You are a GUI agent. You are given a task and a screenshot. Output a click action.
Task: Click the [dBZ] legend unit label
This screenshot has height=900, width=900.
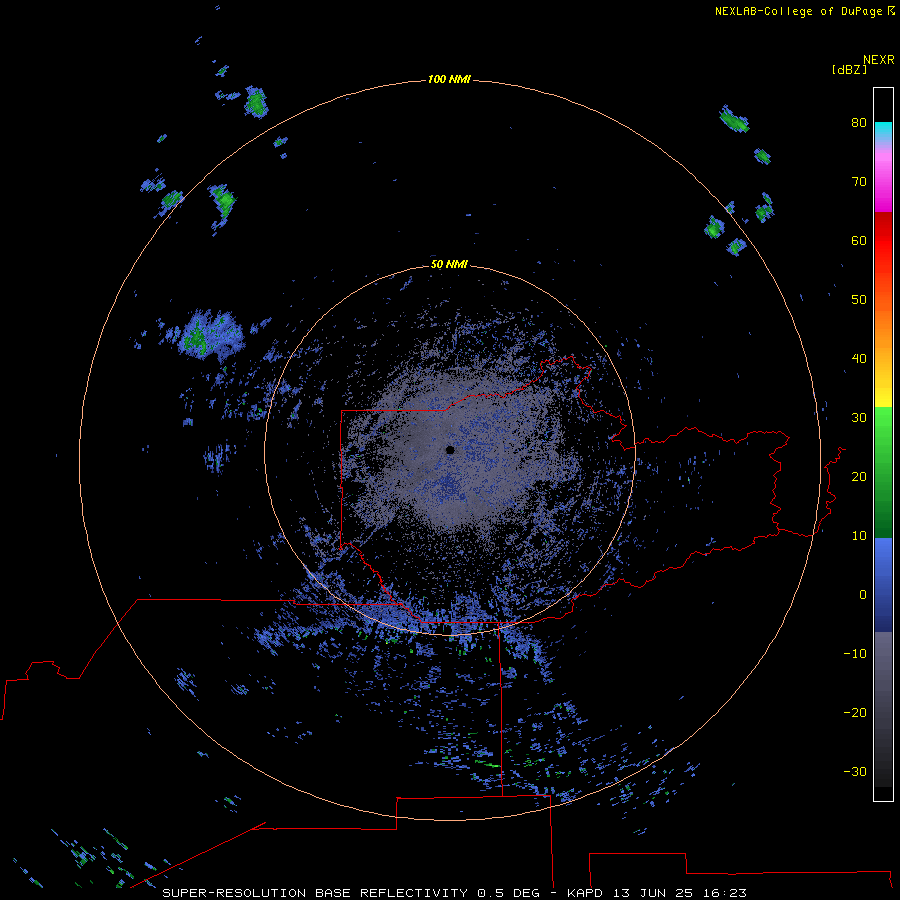[849, 70]
